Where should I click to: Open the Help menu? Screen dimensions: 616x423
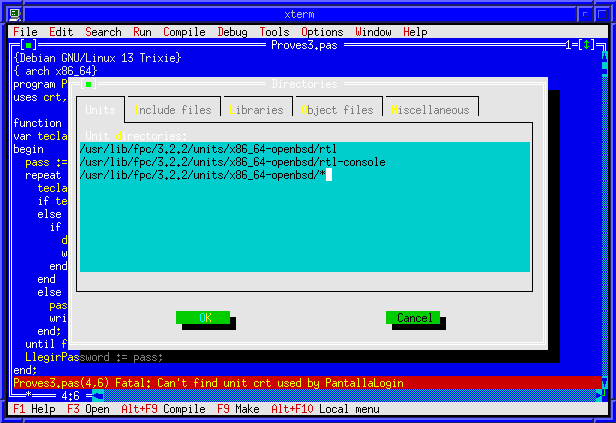pyautogui.click(x=415, y=32)
